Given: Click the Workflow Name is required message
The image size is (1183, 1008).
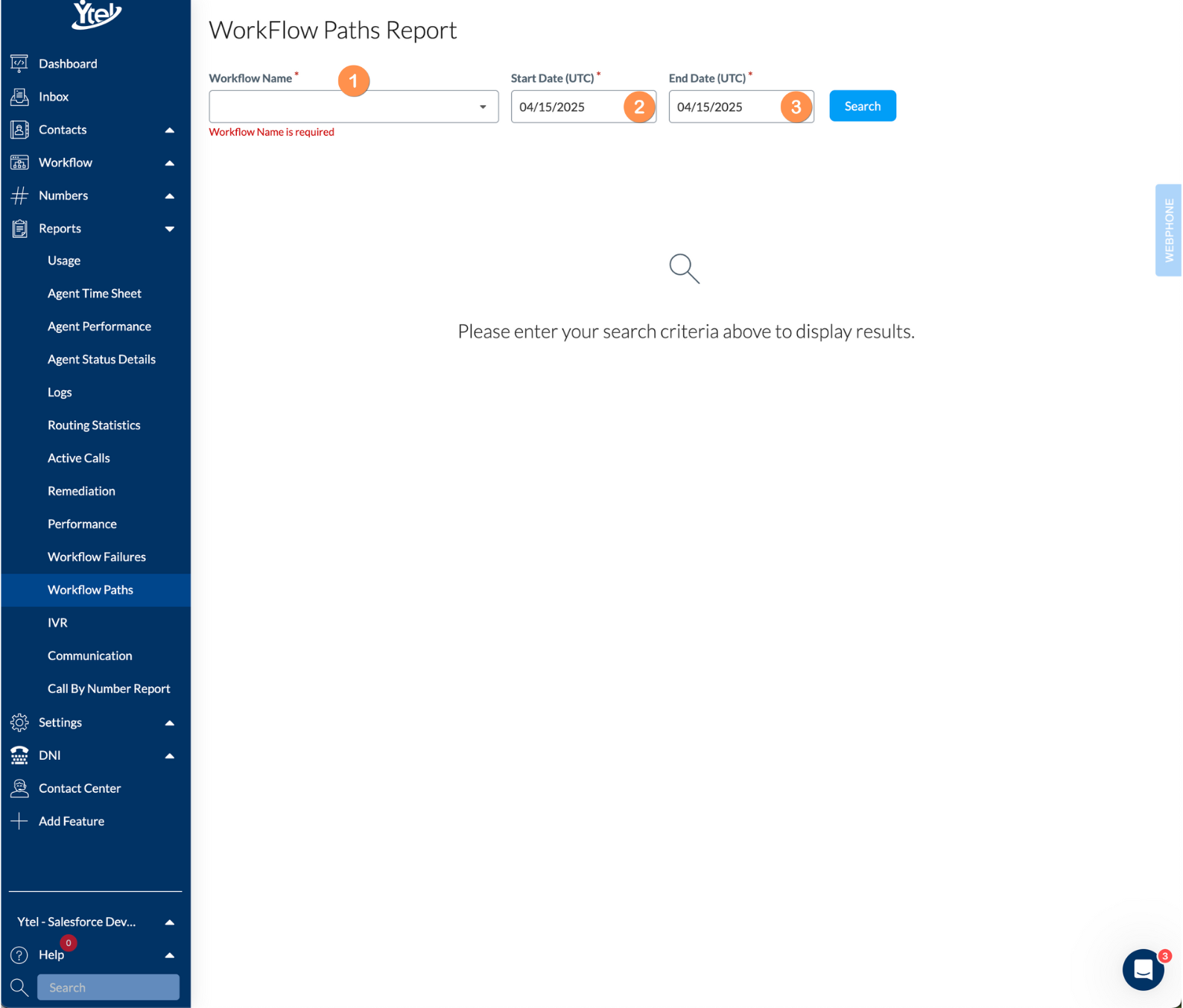Looking at the screenshot, I should point(271,132).
